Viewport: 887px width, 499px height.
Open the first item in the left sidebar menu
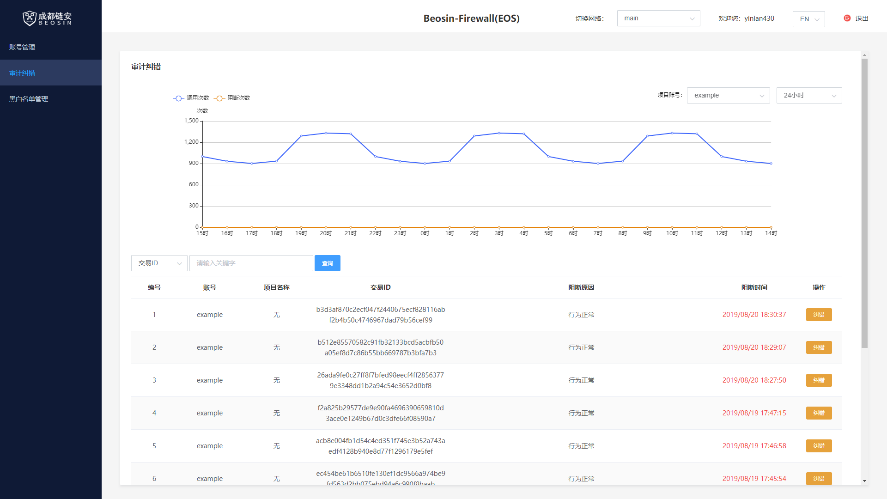51,47
